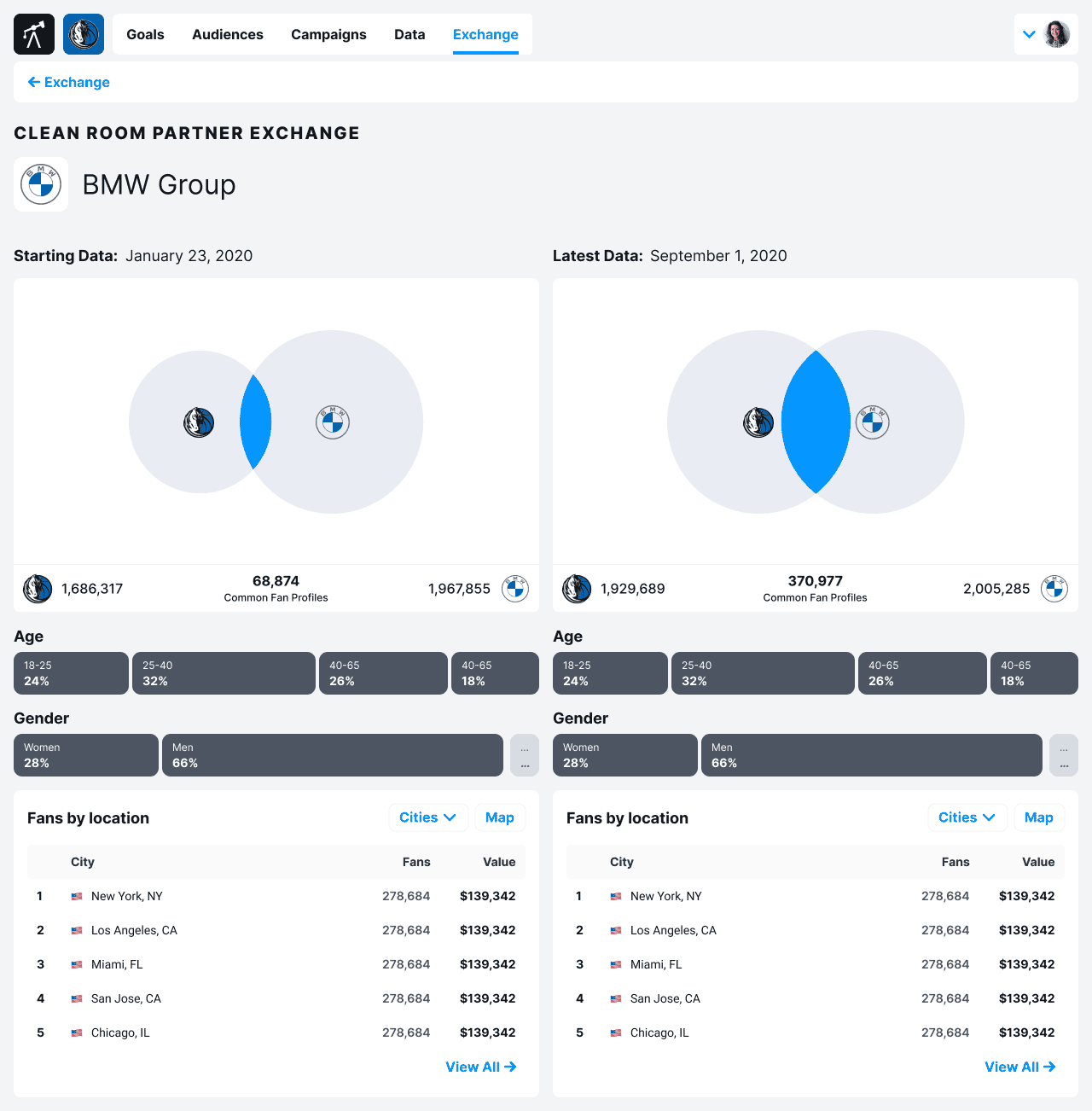Image resolution: width=1092 pixels, height=1111 pixels.
Task: Click the BMW Group logo beside title
Action: pos(41,184)
